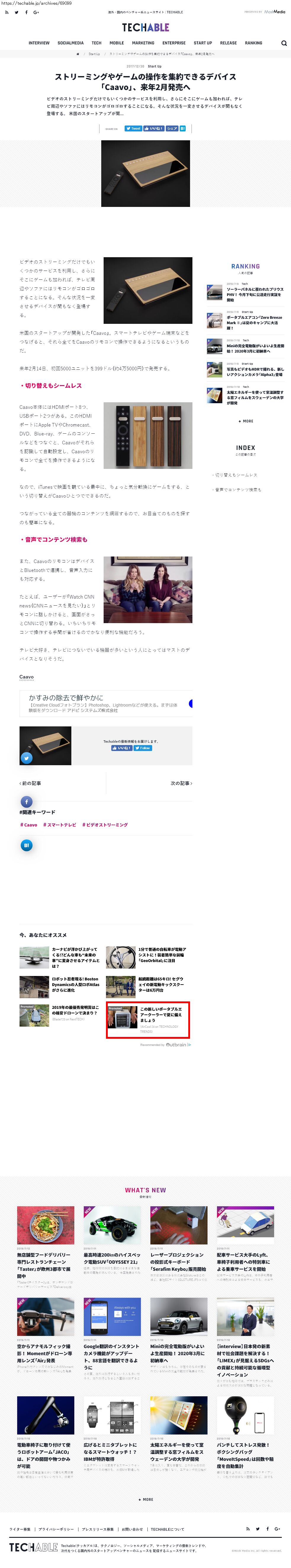Open the search magnifier icon in header
This screenshot has width=291, height=1568.
click(284, 43)
